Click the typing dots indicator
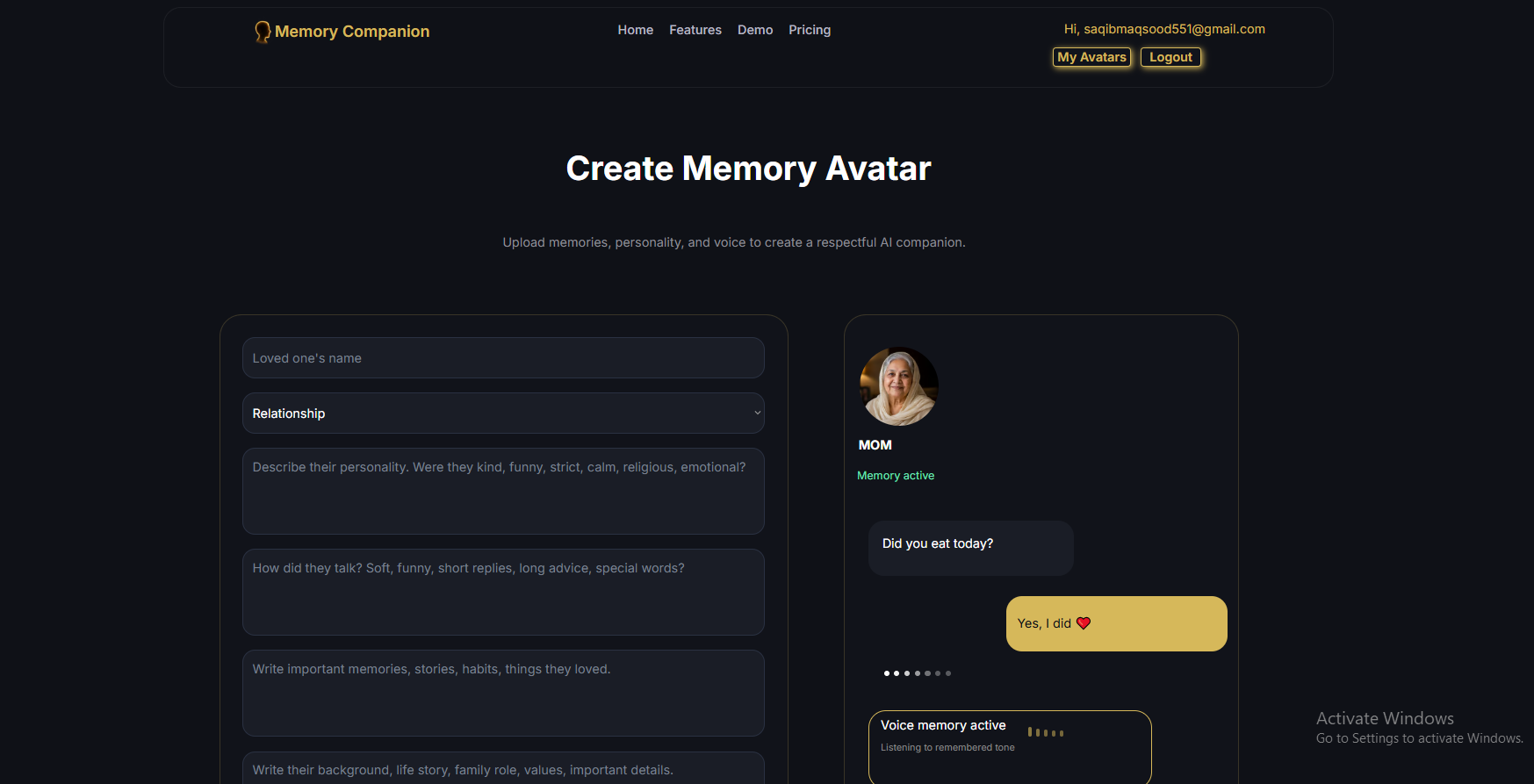 pyautogui.click(x=917, y=673)
